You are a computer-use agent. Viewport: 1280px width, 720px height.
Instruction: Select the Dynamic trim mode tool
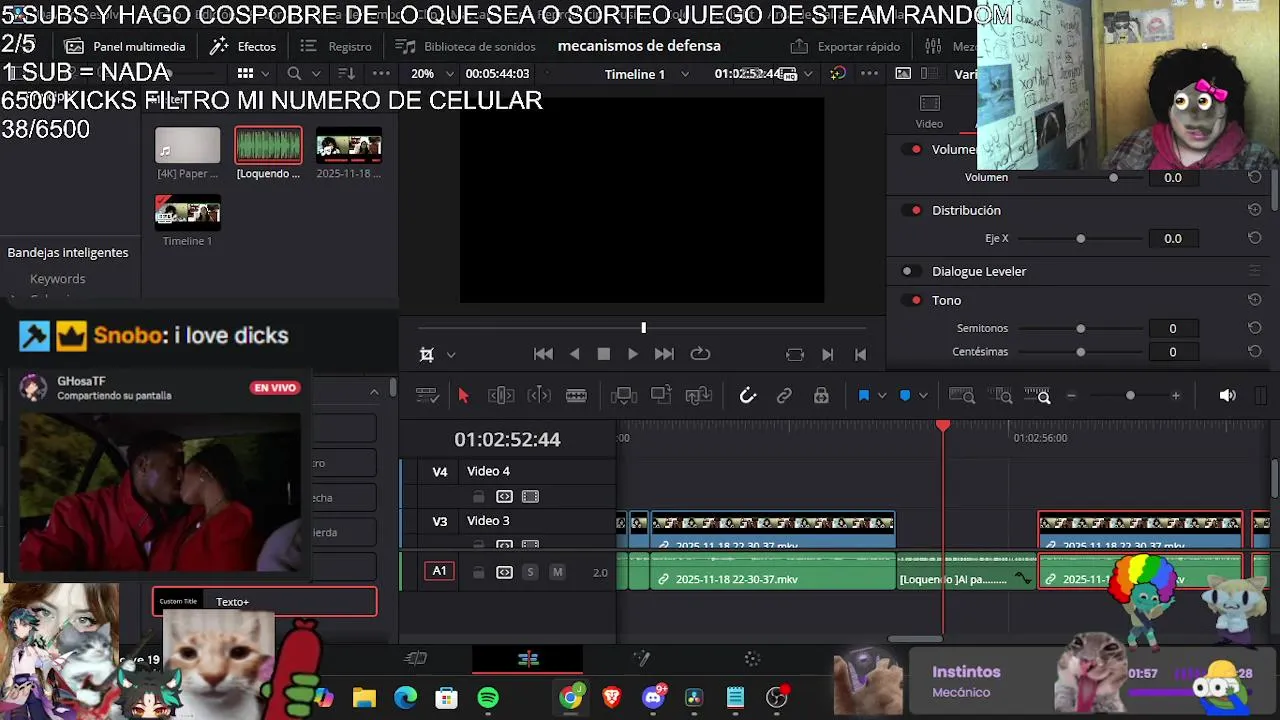(x=539, y=396)
